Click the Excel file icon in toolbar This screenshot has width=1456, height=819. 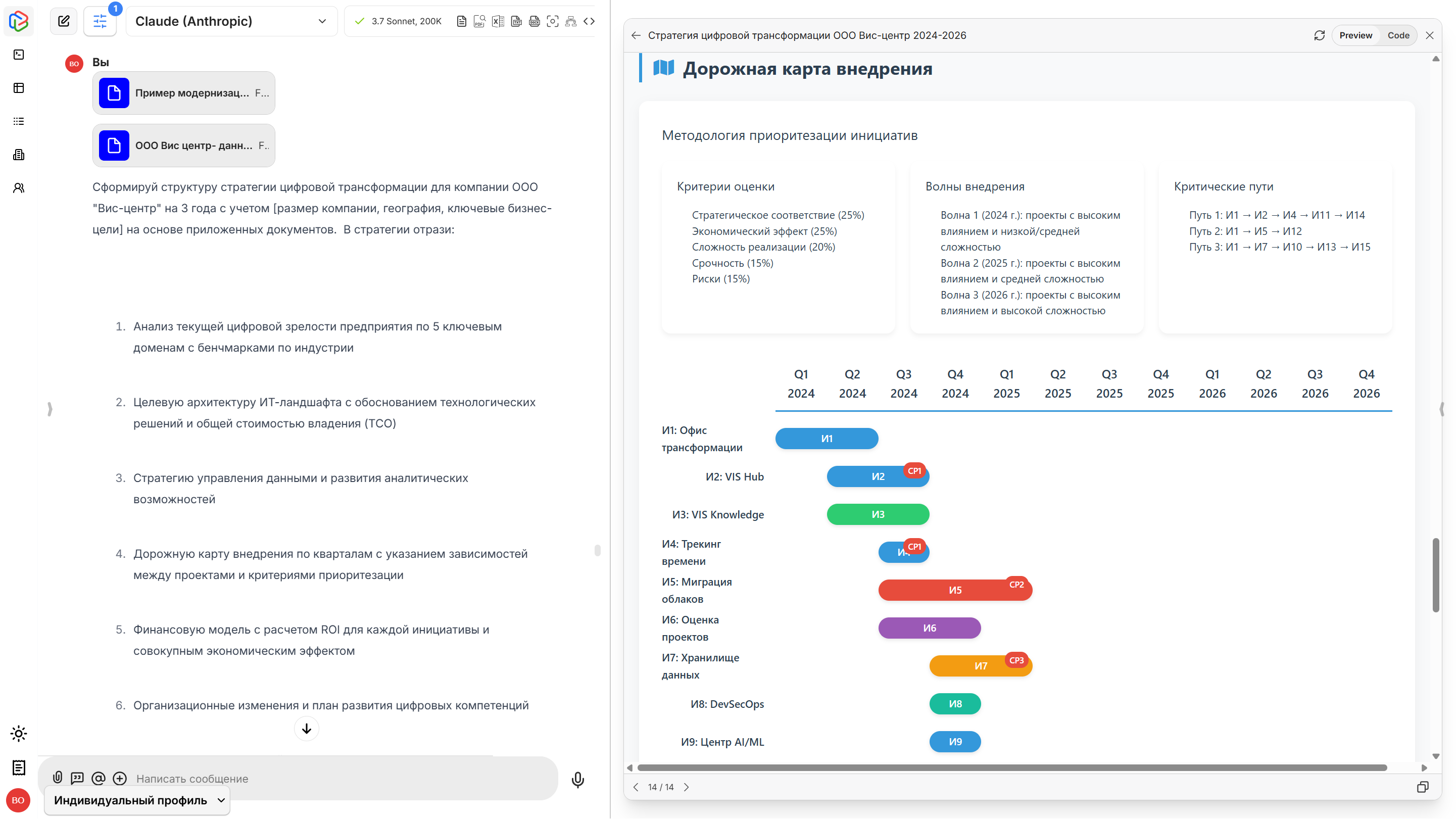pos(498,21)
